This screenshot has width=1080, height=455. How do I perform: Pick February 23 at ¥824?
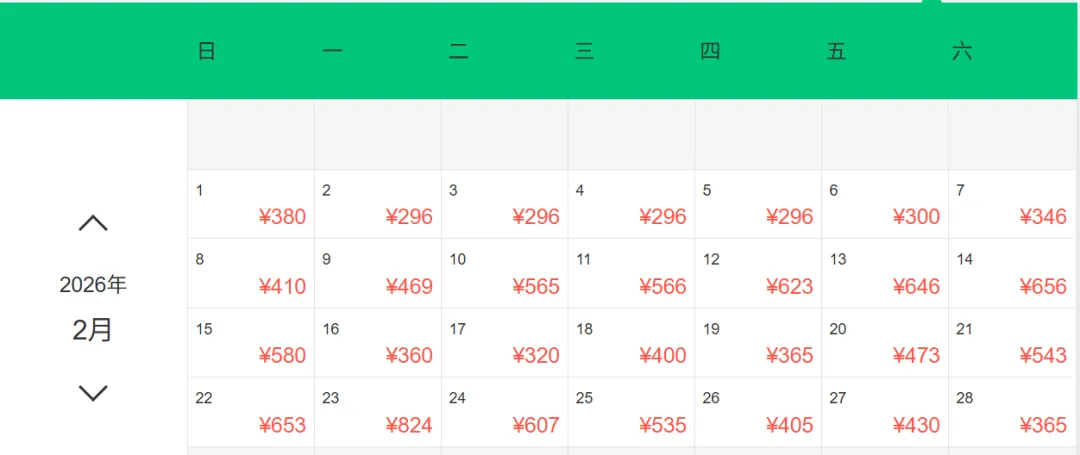pyautogui.click(x=378, y=412)
